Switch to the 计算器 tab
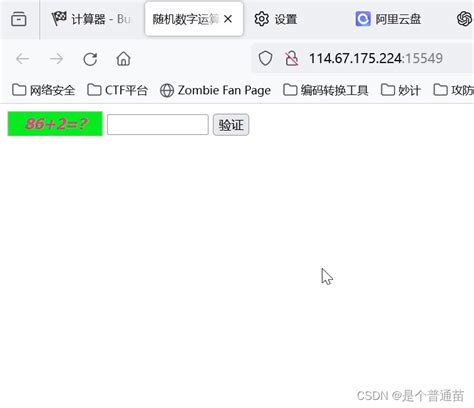The height and width of the screenshot is (408, 474). point(91,19)
